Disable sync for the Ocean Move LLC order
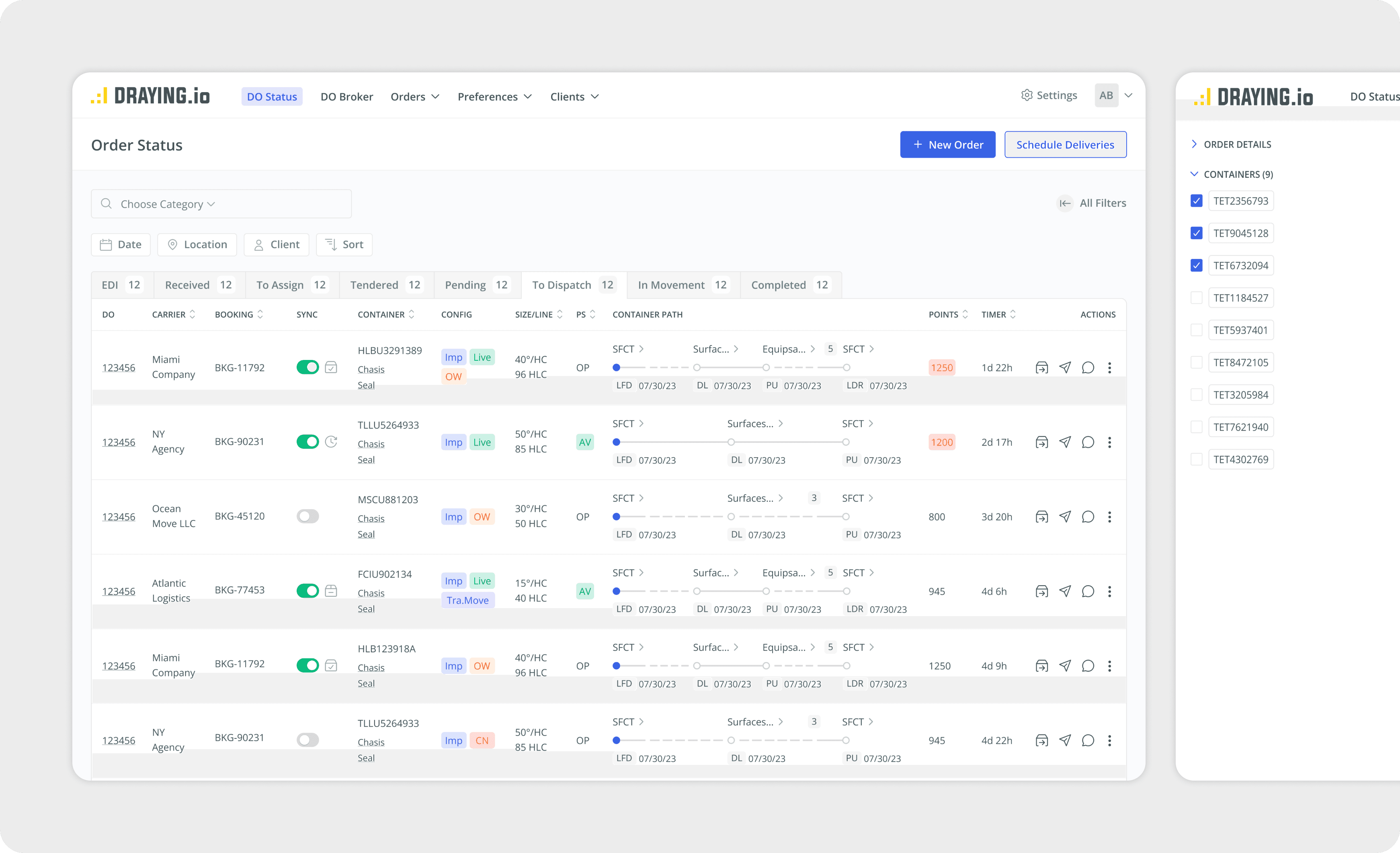The image size is (1400, 853). click(307, 516)
